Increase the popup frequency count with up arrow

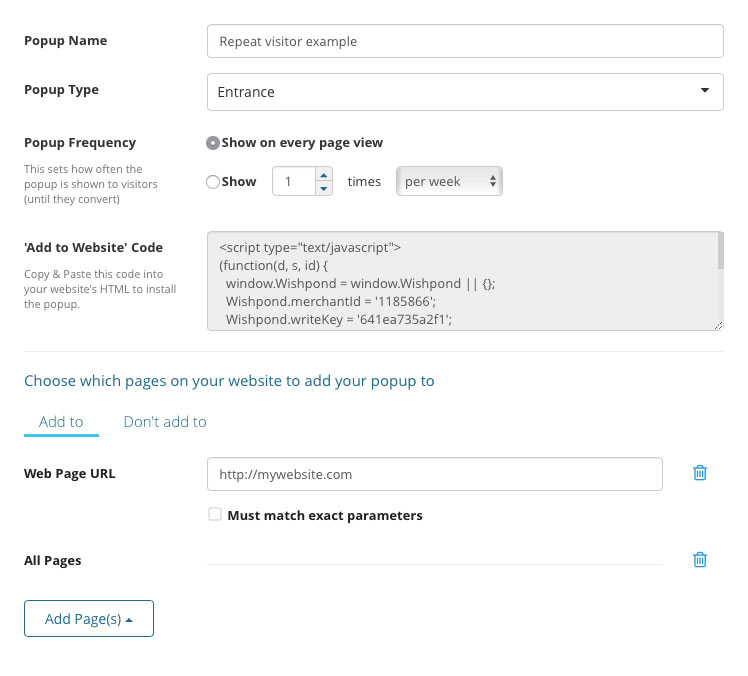click(323, 175)
